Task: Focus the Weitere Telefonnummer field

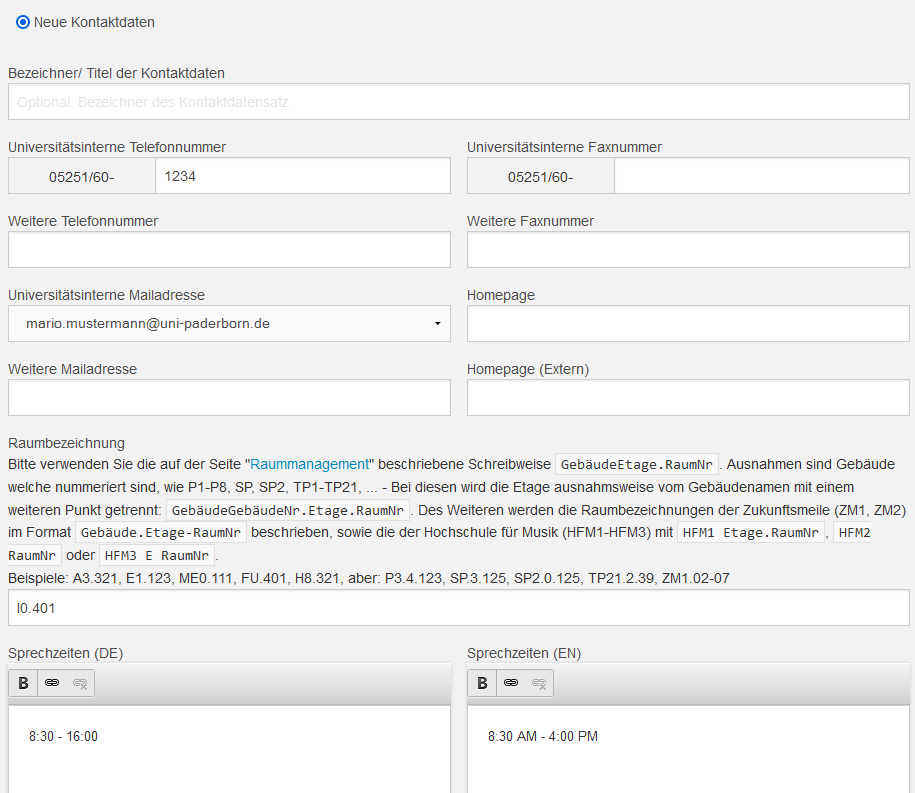Action: tap(229, 250)
